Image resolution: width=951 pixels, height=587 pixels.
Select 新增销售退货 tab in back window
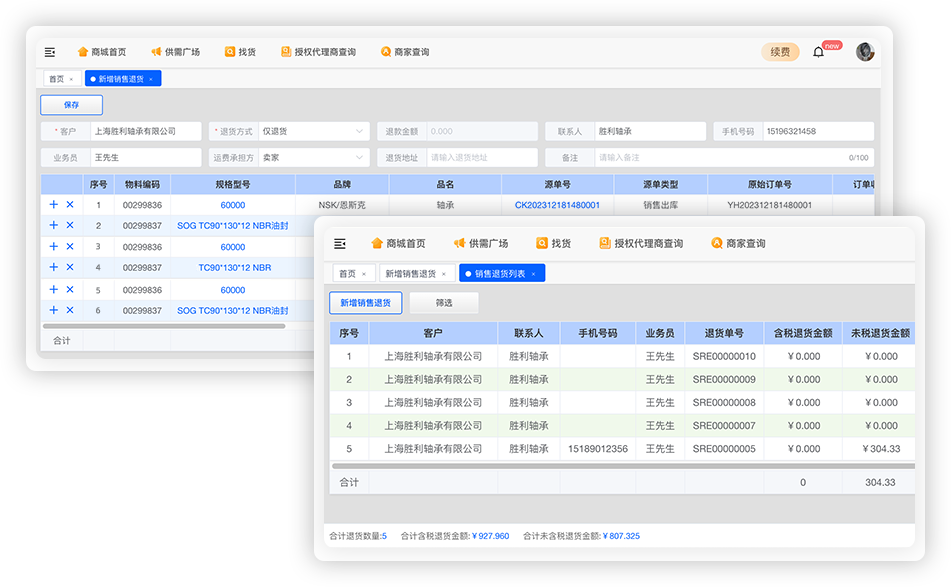[x=121, y=79]
